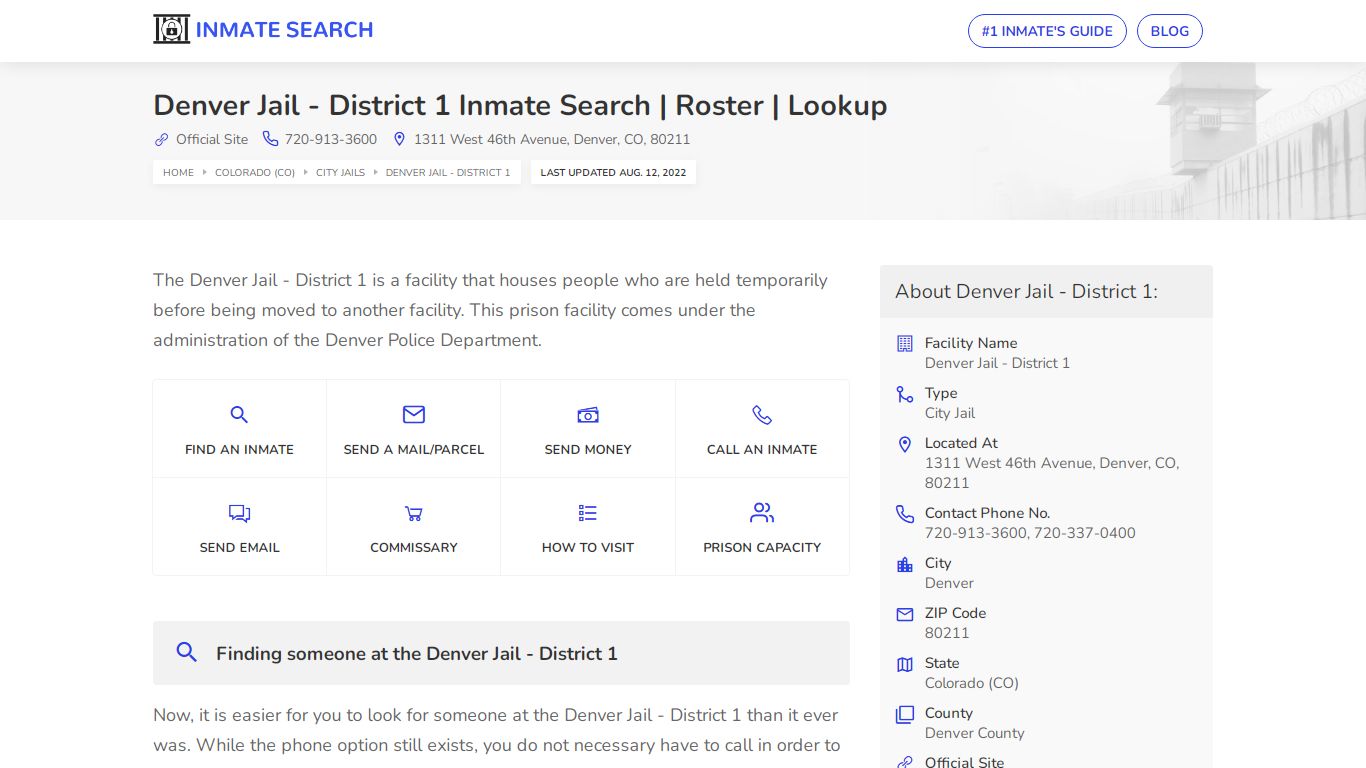1366x768 pixels.
Task: Click the link icon beside Official Site header
Action: click(x=161, y=139)
